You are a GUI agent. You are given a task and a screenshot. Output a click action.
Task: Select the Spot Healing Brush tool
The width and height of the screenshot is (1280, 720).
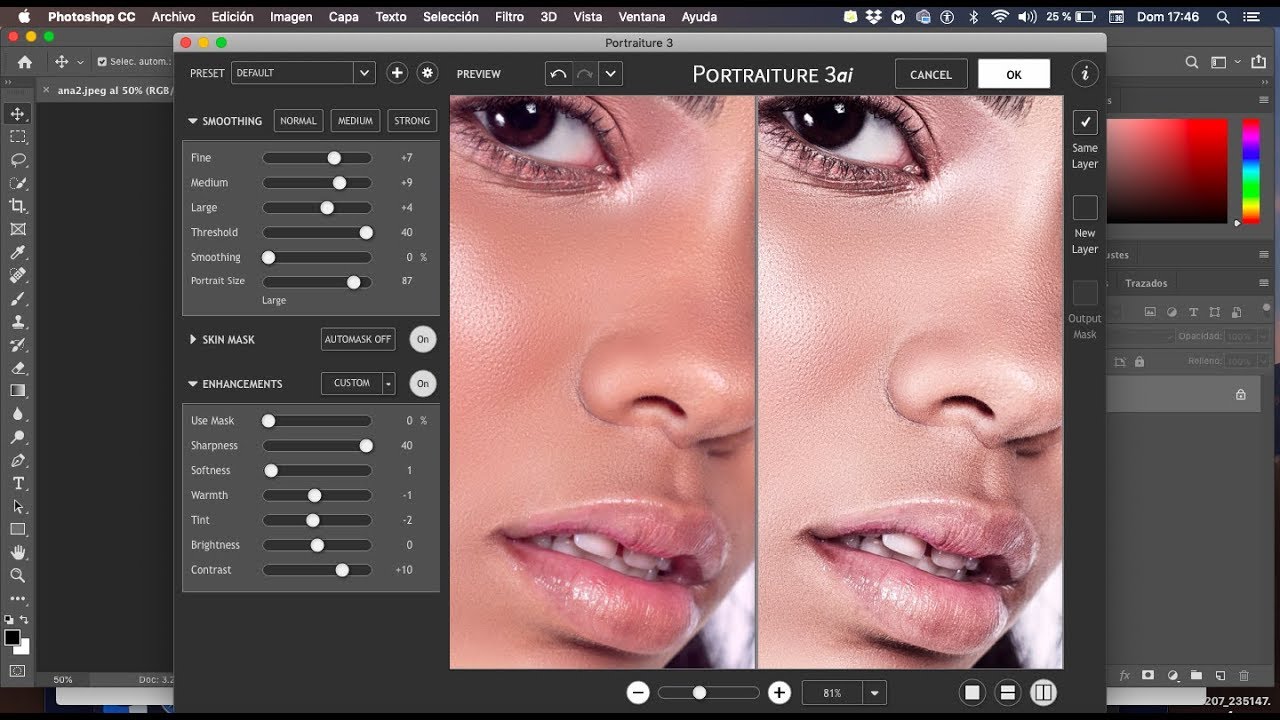click(18, 275)
